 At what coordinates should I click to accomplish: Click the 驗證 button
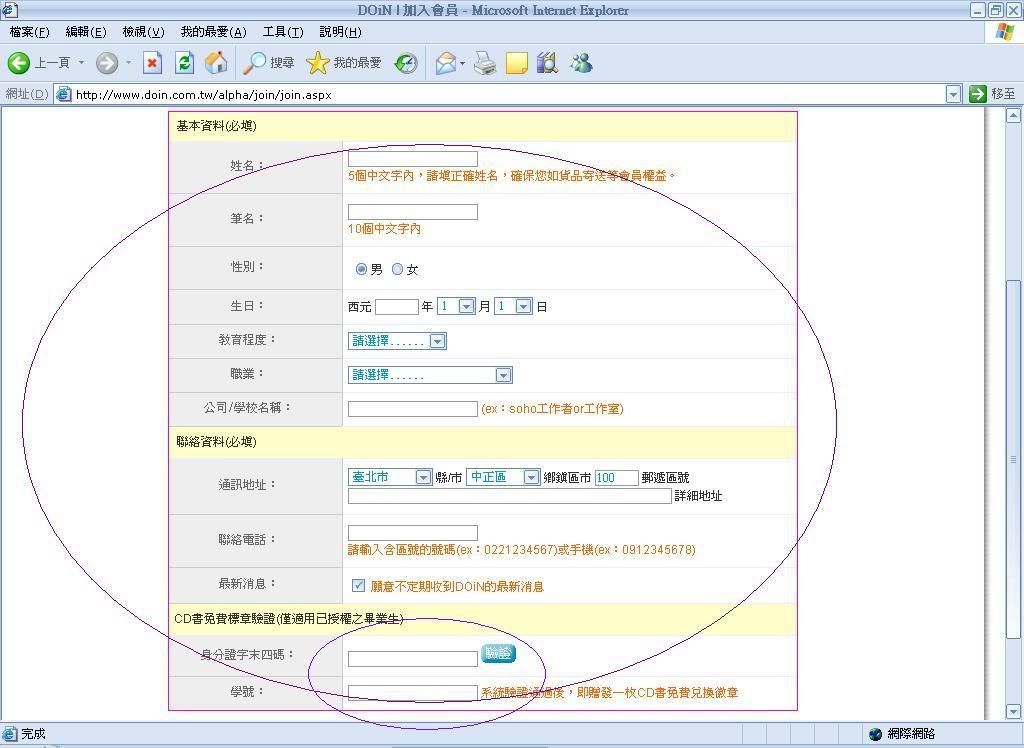[498, 653]
